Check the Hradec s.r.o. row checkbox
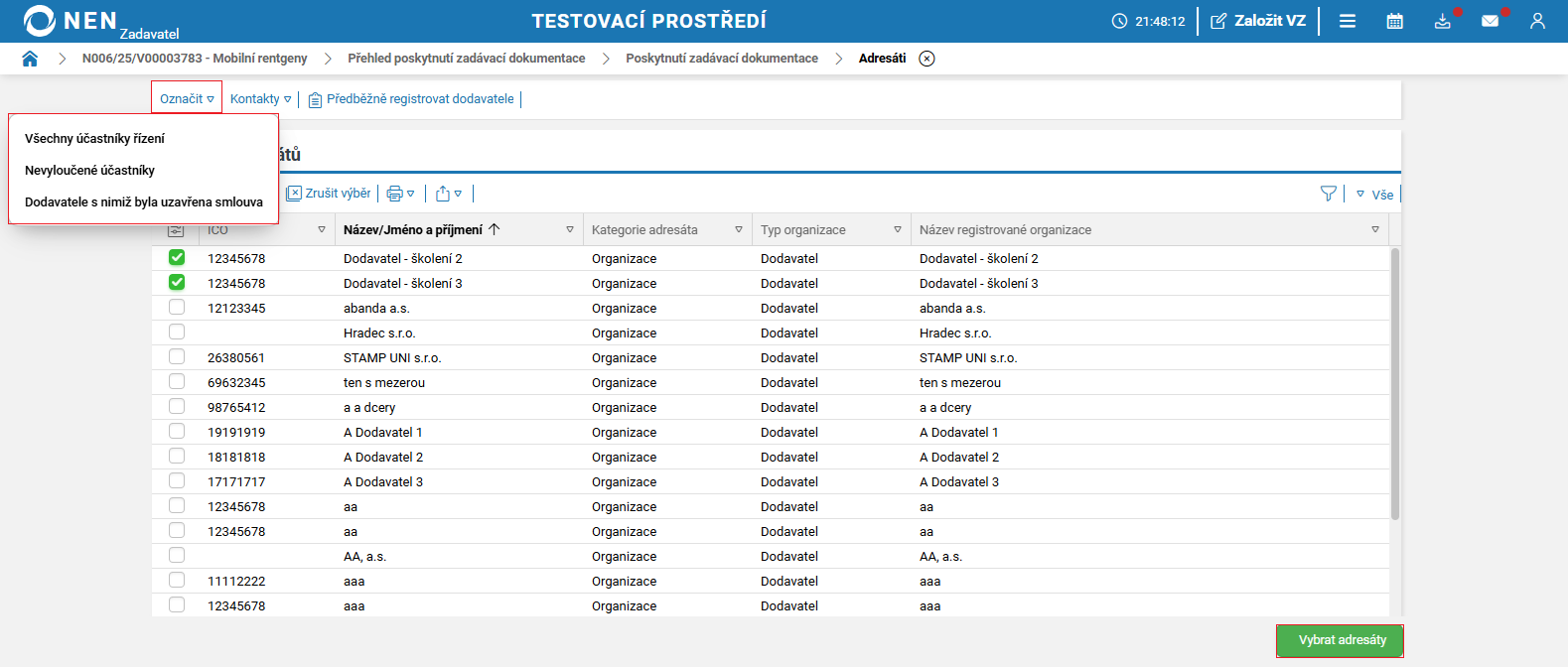The height and width of the screenshot is (667, 1568). 177,332
